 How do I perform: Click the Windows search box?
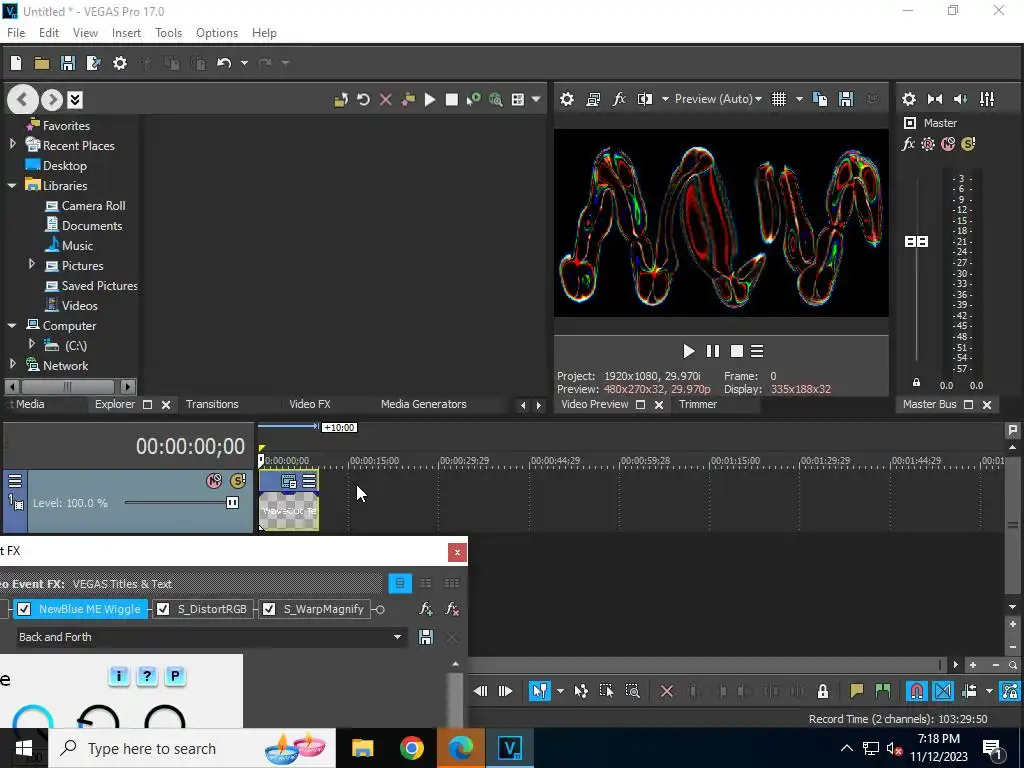point(192,748)
